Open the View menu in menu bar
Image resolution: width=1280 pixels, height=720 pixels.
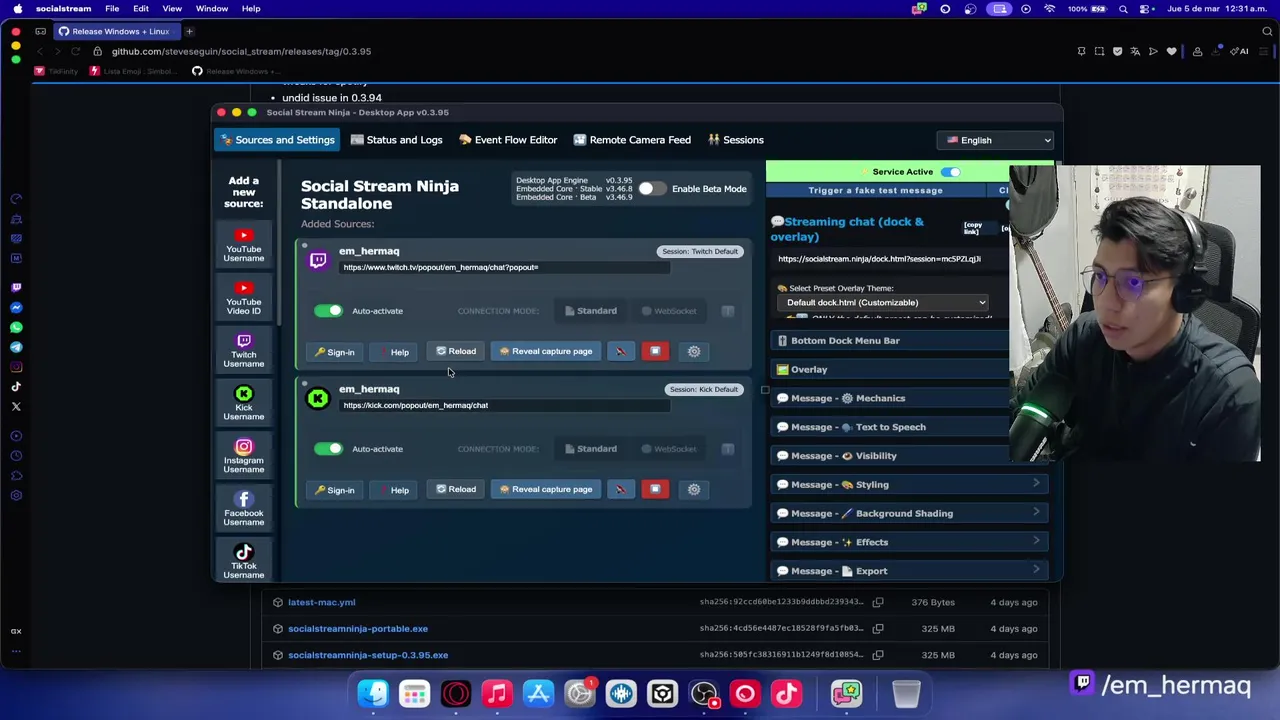click(172, 9)
